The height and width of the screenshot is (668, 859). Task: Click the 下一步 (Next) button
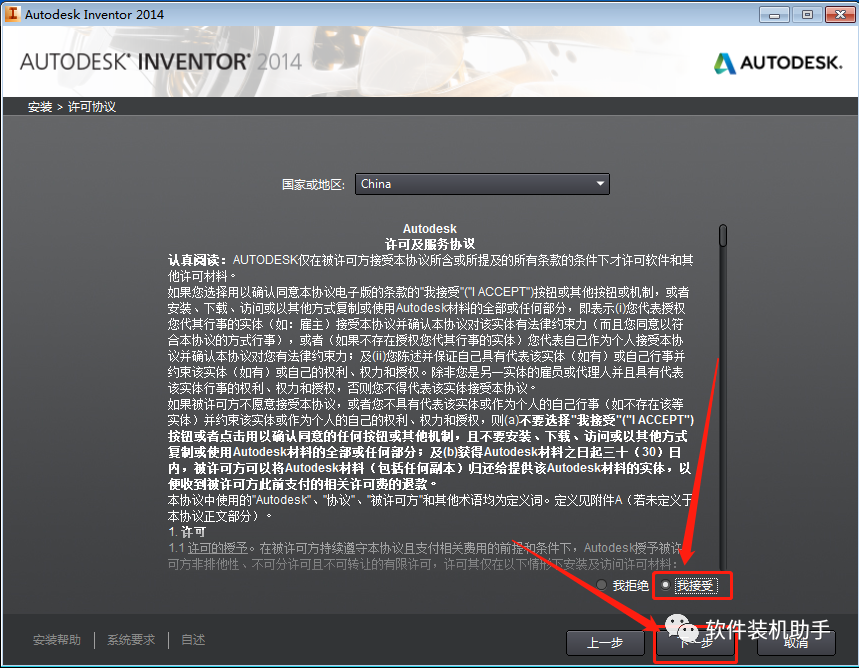point(696,643)
